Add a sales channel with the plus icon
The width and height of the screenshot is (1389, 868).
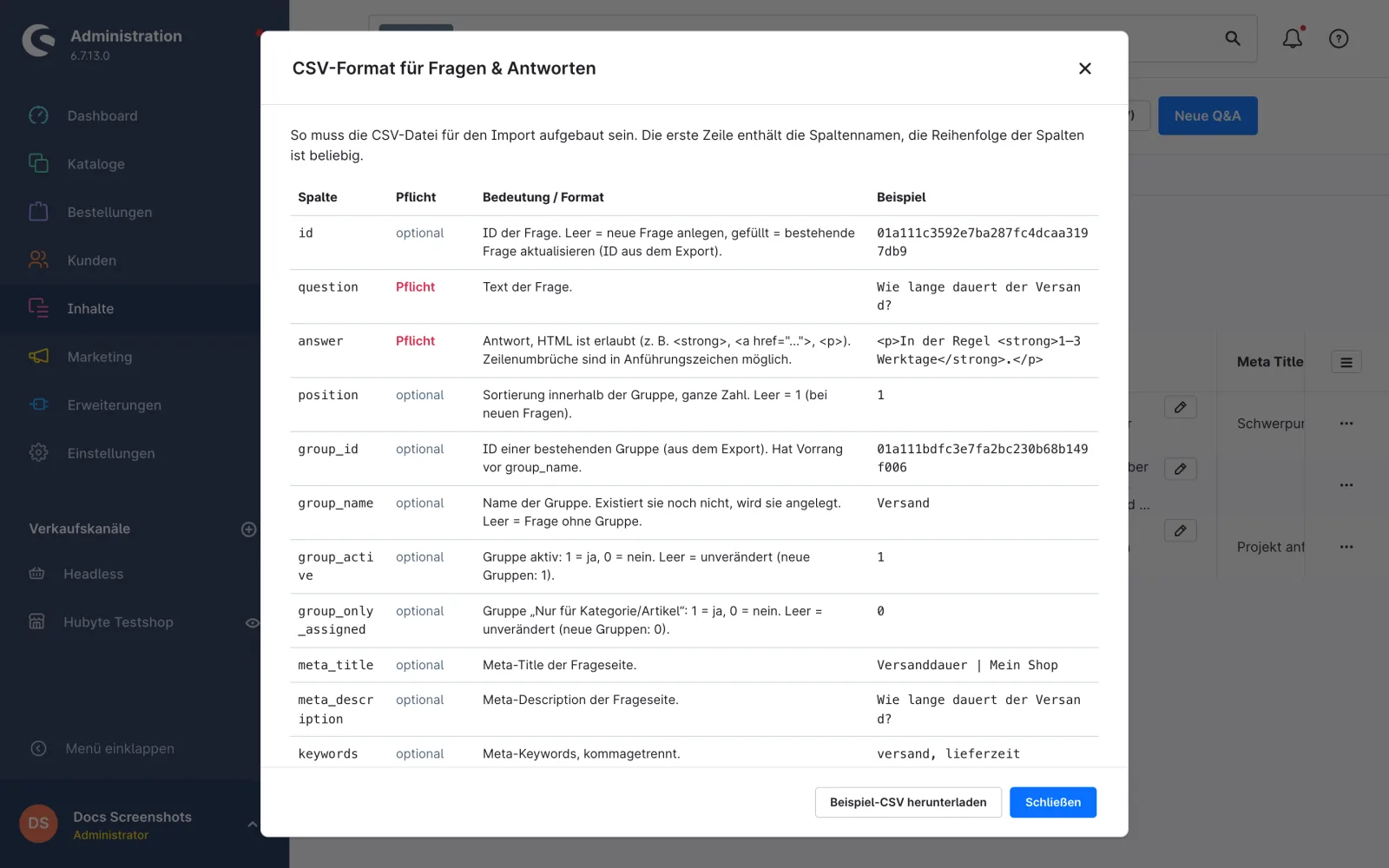pos(248,529)
